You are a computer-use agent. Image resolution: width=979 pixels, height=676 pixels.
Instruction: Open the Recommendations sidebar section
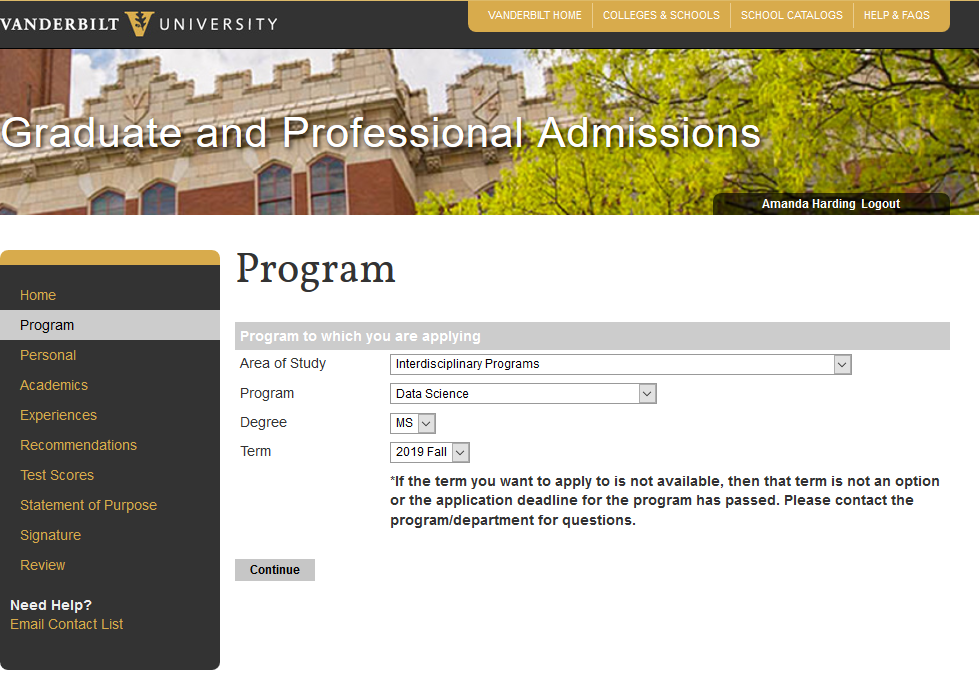click(x=78, y=445)
